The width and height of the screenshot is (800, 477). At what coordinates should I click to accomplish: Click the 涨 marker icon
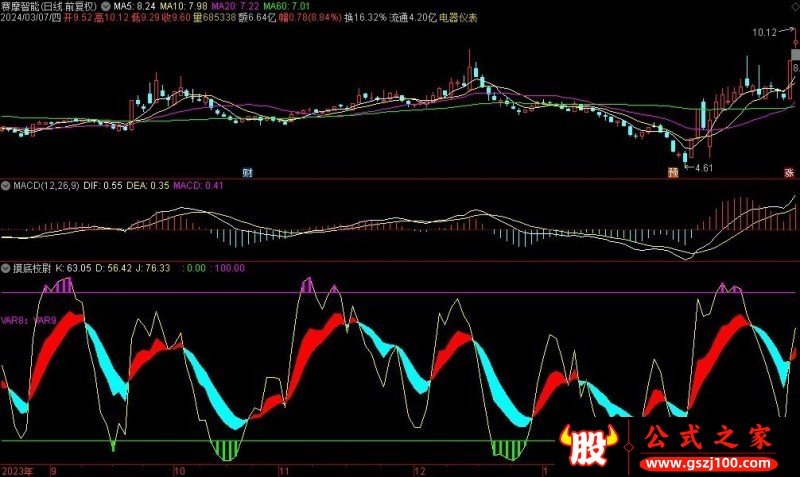coord(789,173)
